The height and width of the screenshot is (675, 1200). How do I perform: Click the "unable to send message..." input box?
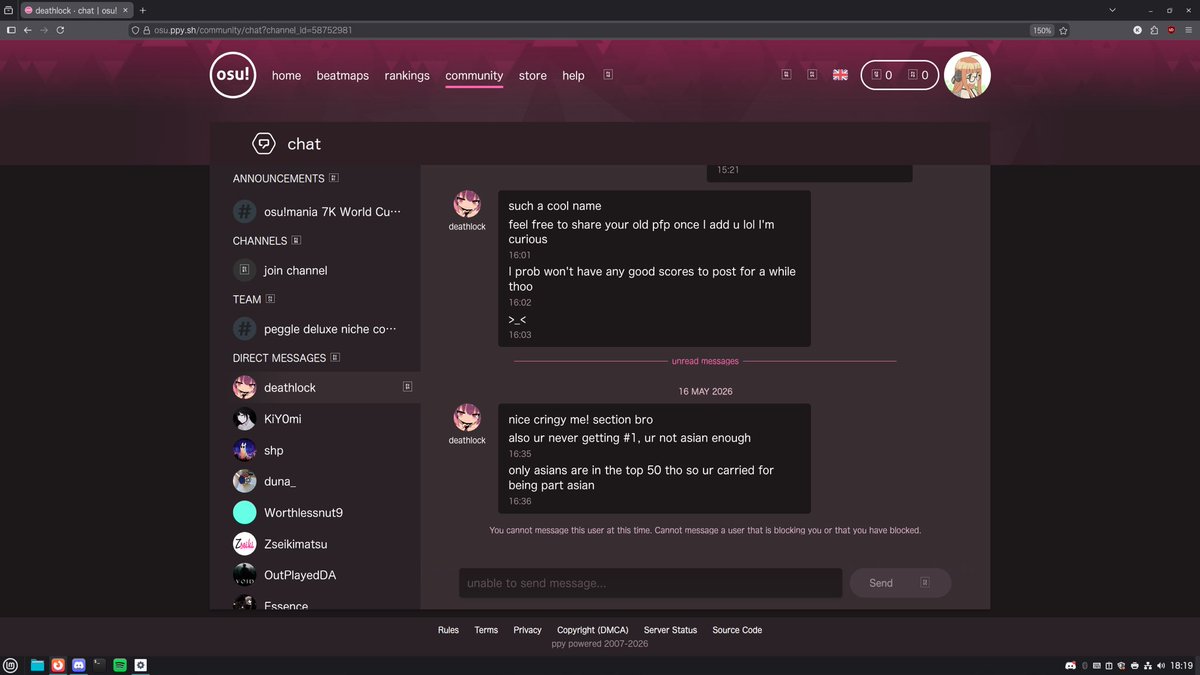point(650,583)
